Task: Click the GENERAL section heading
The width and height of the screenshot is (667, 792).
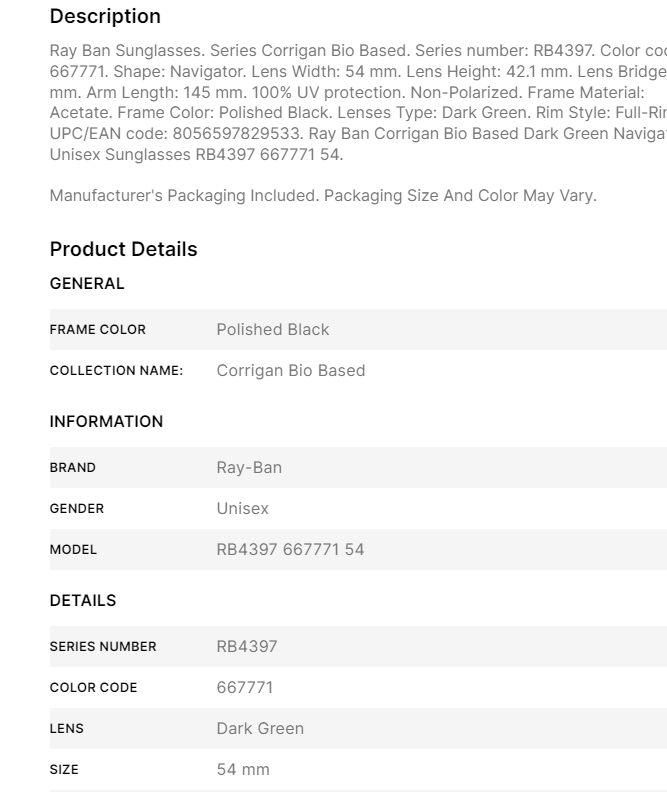Action: (87, 283)
